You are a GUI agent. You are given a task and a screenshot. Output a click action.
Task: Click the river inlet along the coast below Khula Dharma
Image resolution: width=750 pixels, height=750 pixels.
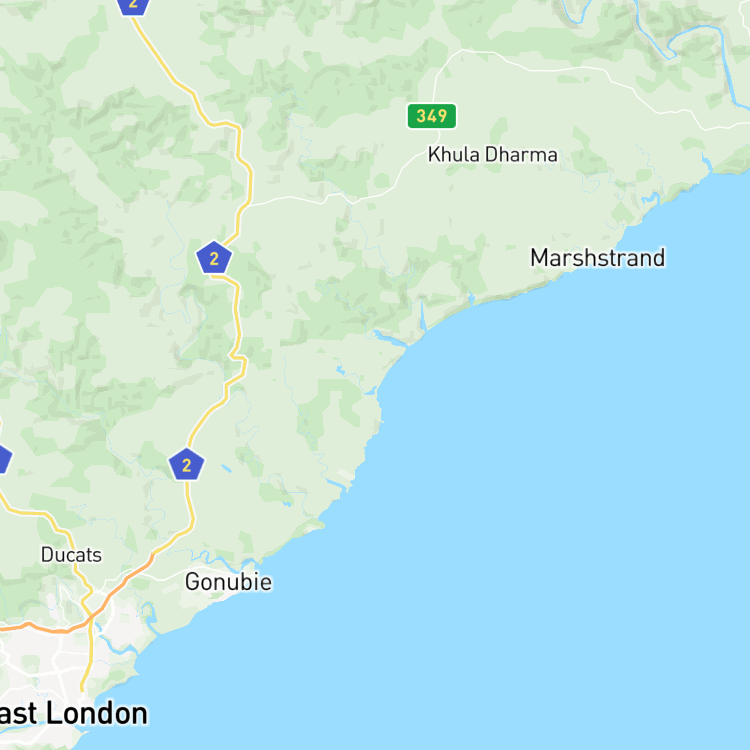[x=422, y=318]
